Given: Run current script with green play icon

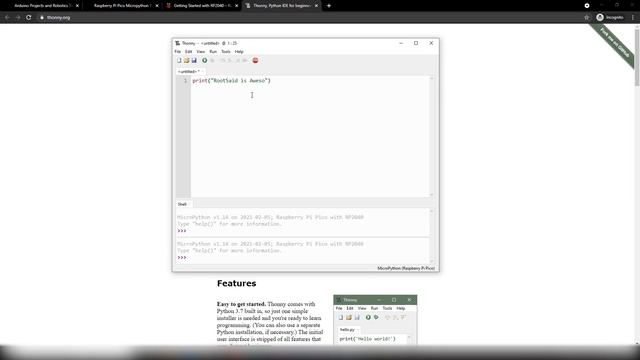Looking at the screenshot, I should (204, 60).
